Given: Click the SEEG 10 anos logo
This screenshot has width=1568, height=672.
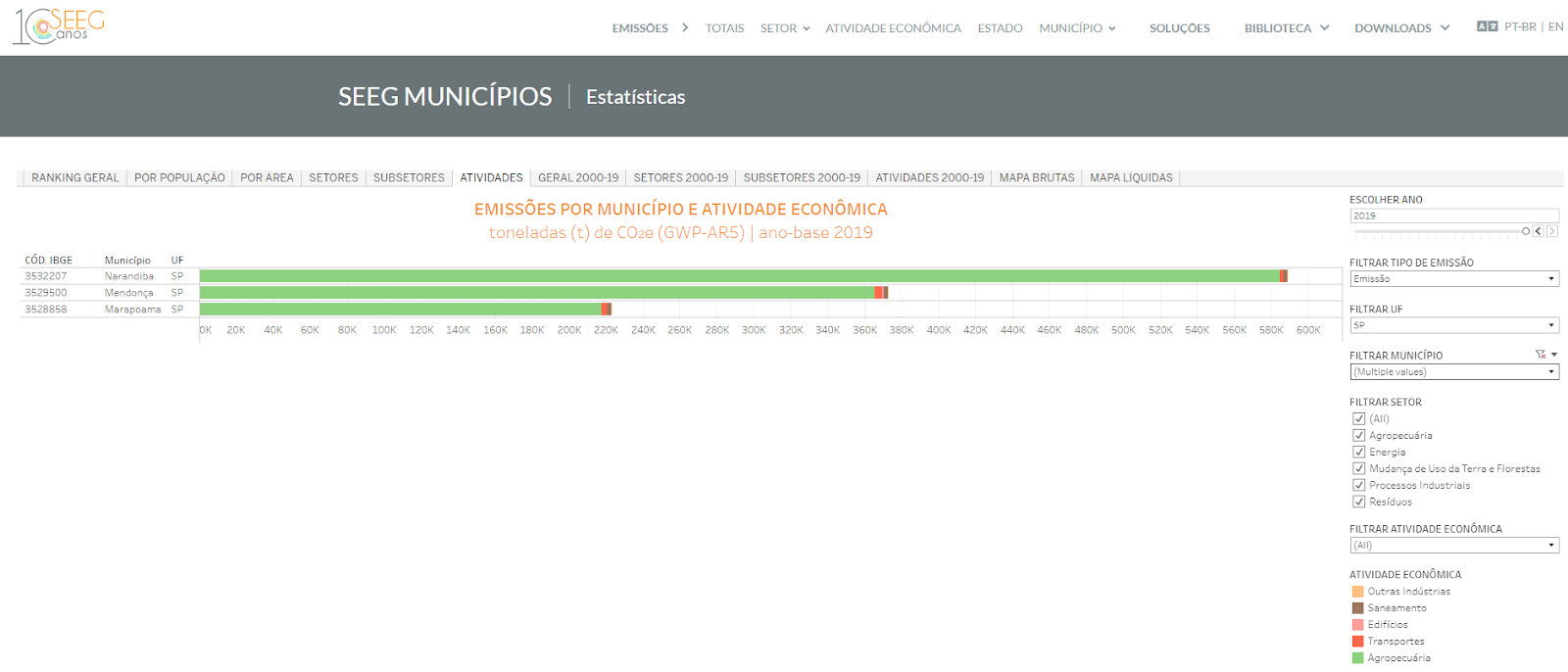Looking at the screenshot, I should point(59,26).
